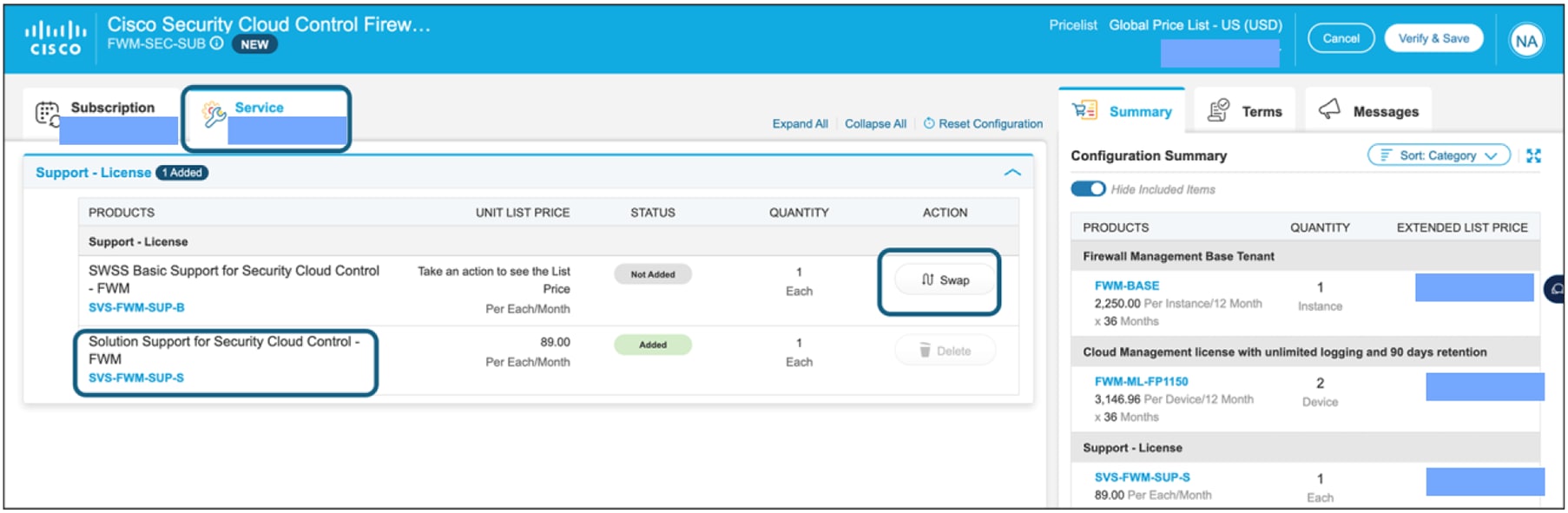The height and width of the screenshot is (513, 1568).
Task: Click the Pricelist label in header
Action: coord(1072,25)
